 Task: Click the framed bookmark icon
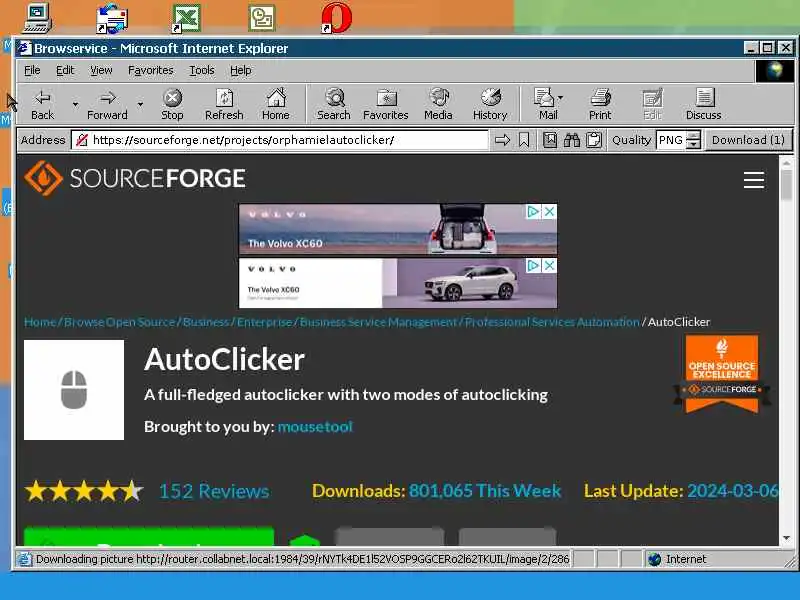549,140
